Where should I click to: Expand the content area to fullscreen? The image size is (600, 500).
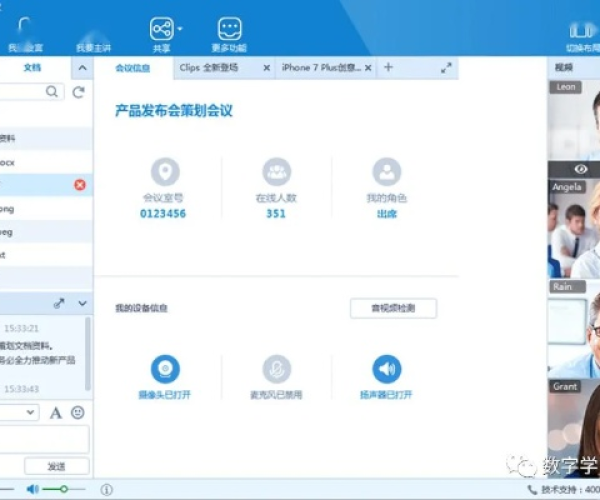[x=446, y=68]
